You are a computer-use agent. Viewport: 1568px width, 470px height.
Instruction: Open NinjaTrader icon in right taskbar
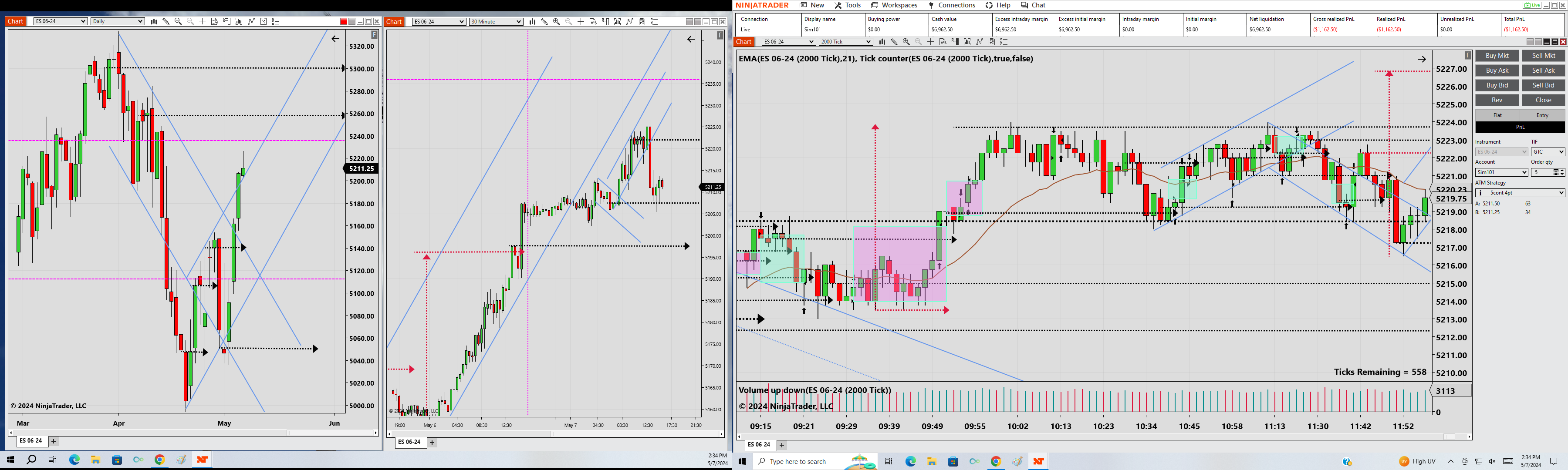[x=1038, y=461]
